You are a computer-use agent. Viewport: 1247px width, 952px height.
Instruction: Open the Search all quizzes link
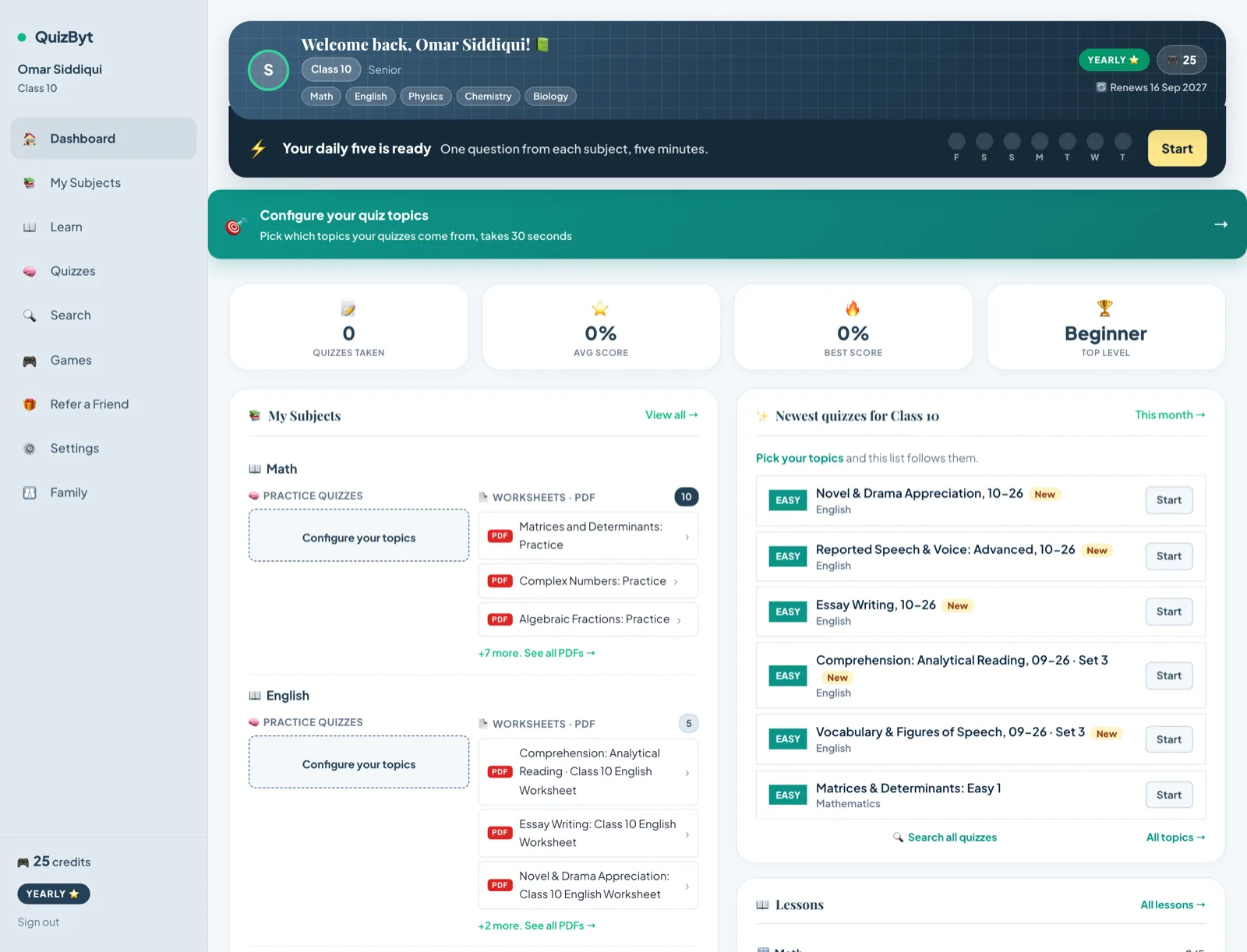(945, 837)
